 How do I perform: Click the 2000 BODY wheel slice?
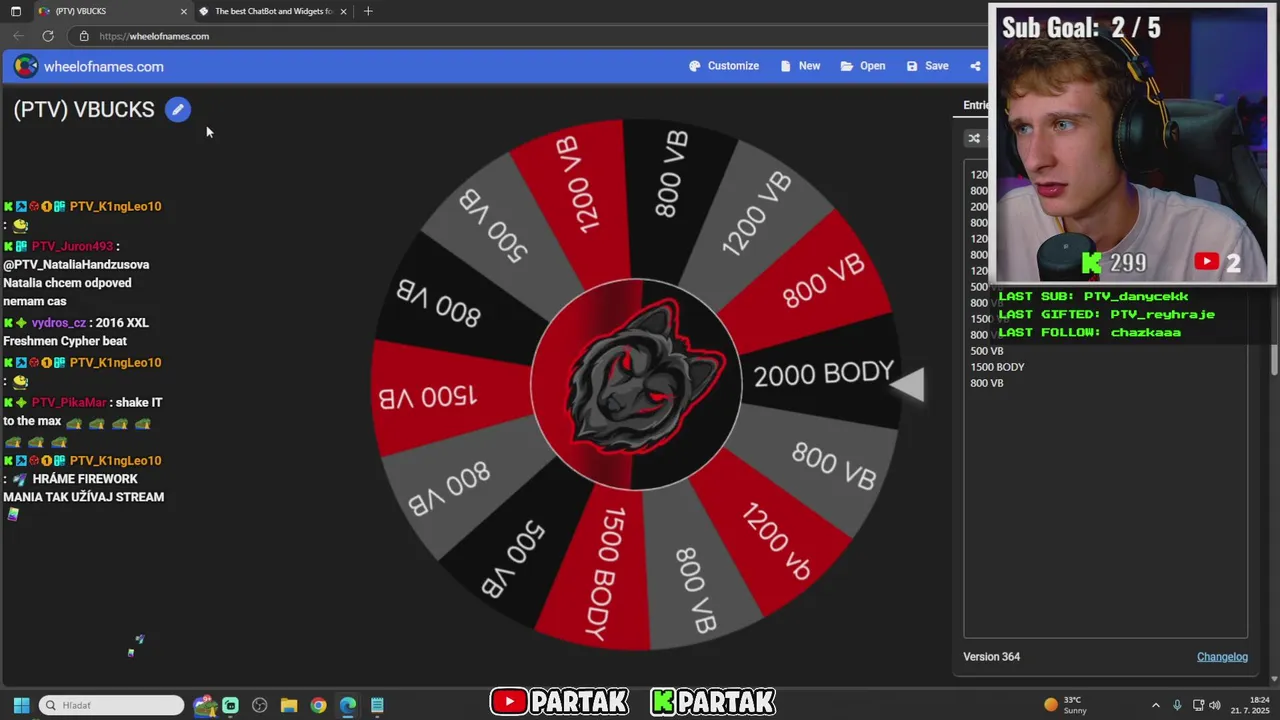[x=823, y=374]
